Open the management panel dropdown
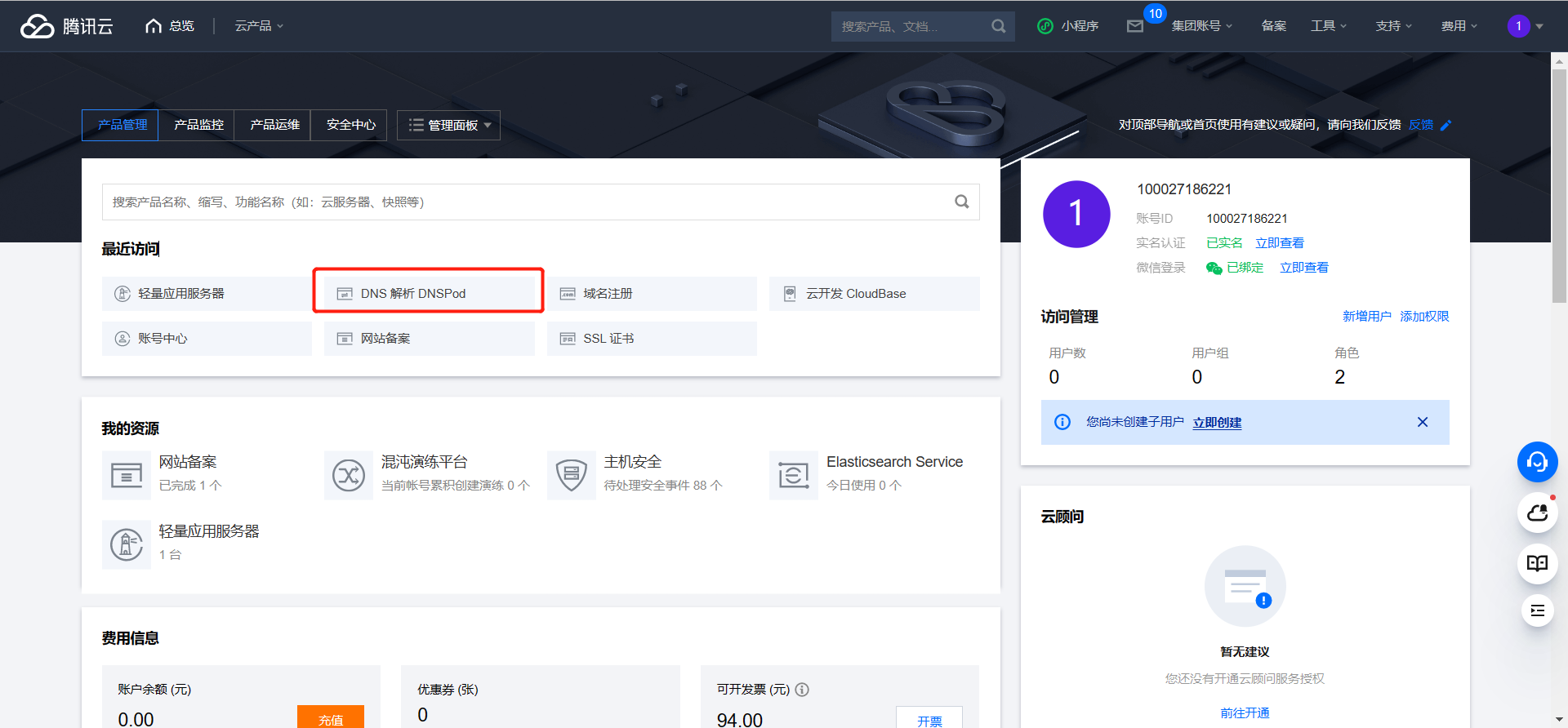The width and height of the screenshot is (1568, 728). pyautogui.click(x=449, y=125)
